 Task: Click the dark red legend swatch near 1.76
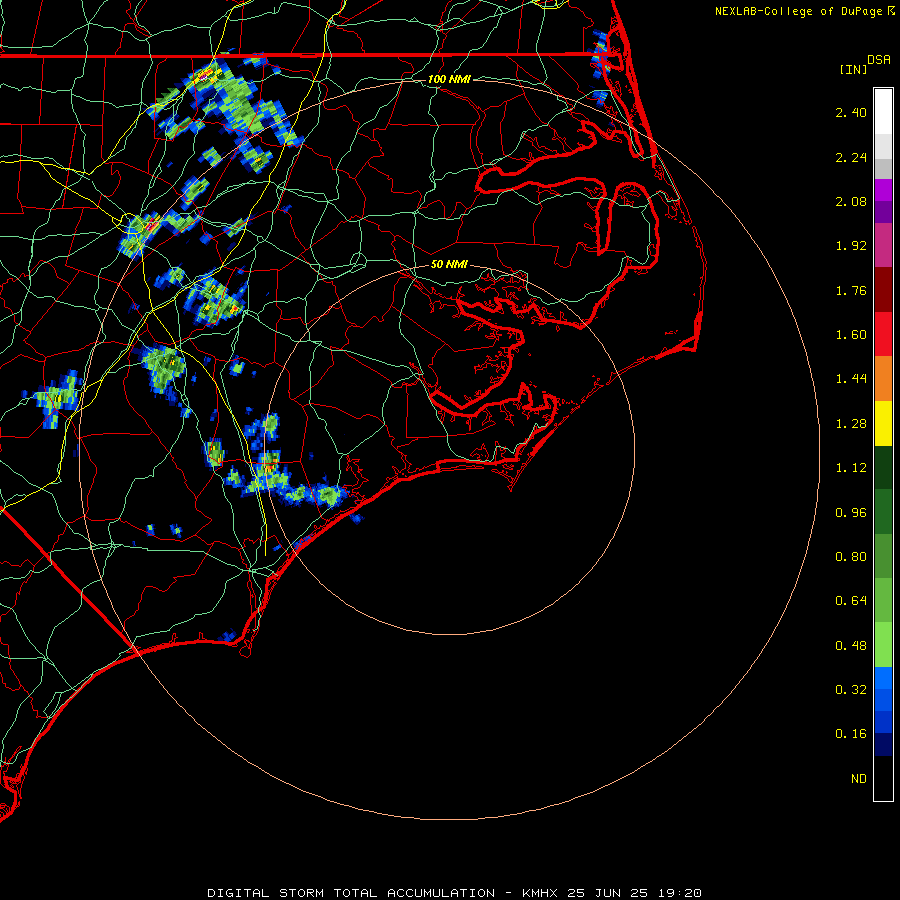pyautogui.click(x=883, y=290)
